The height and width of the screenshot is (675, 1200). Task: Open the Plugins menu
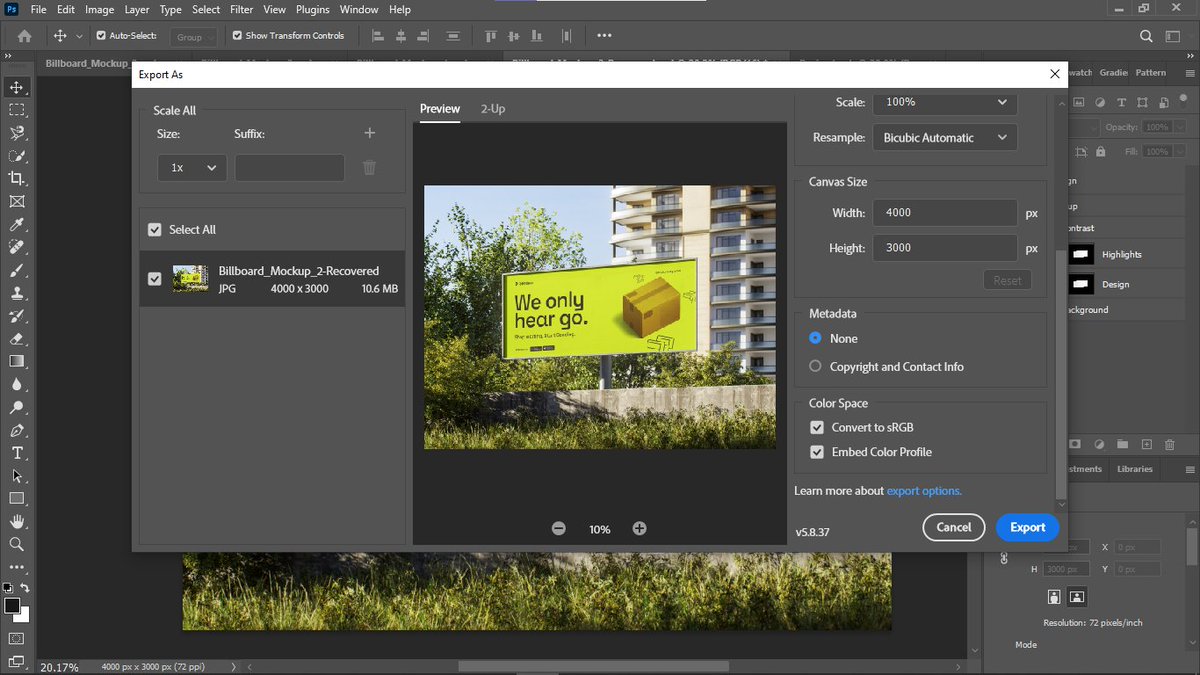coord(313,9)
